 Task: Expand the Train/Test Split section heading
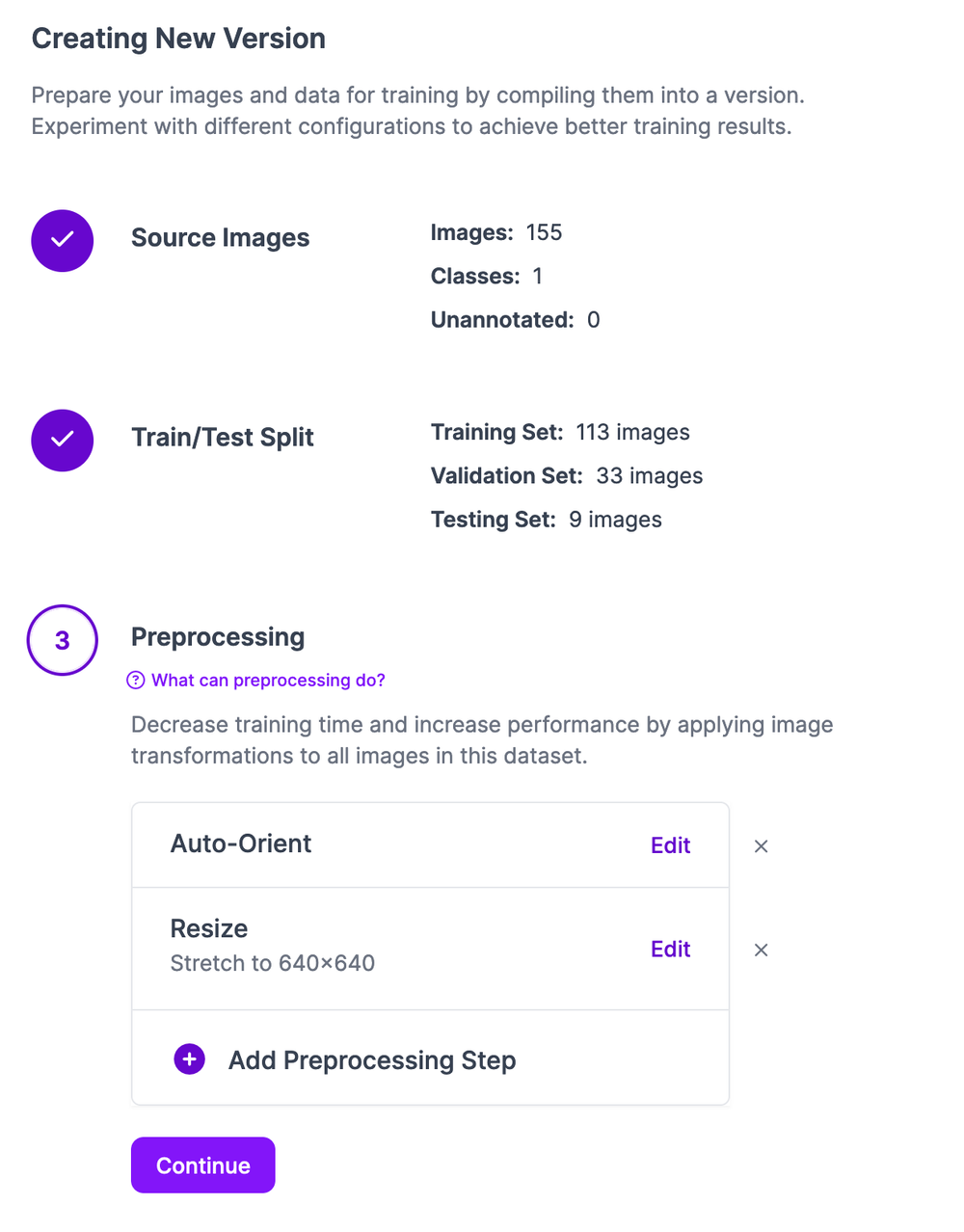tap(222, 438)
